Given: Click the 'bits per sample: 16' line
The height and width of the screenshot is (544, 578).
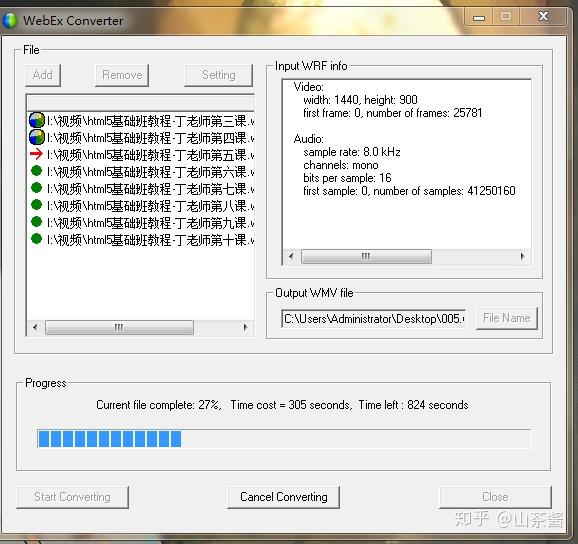Looking at the screenshot, I should 347,178.
